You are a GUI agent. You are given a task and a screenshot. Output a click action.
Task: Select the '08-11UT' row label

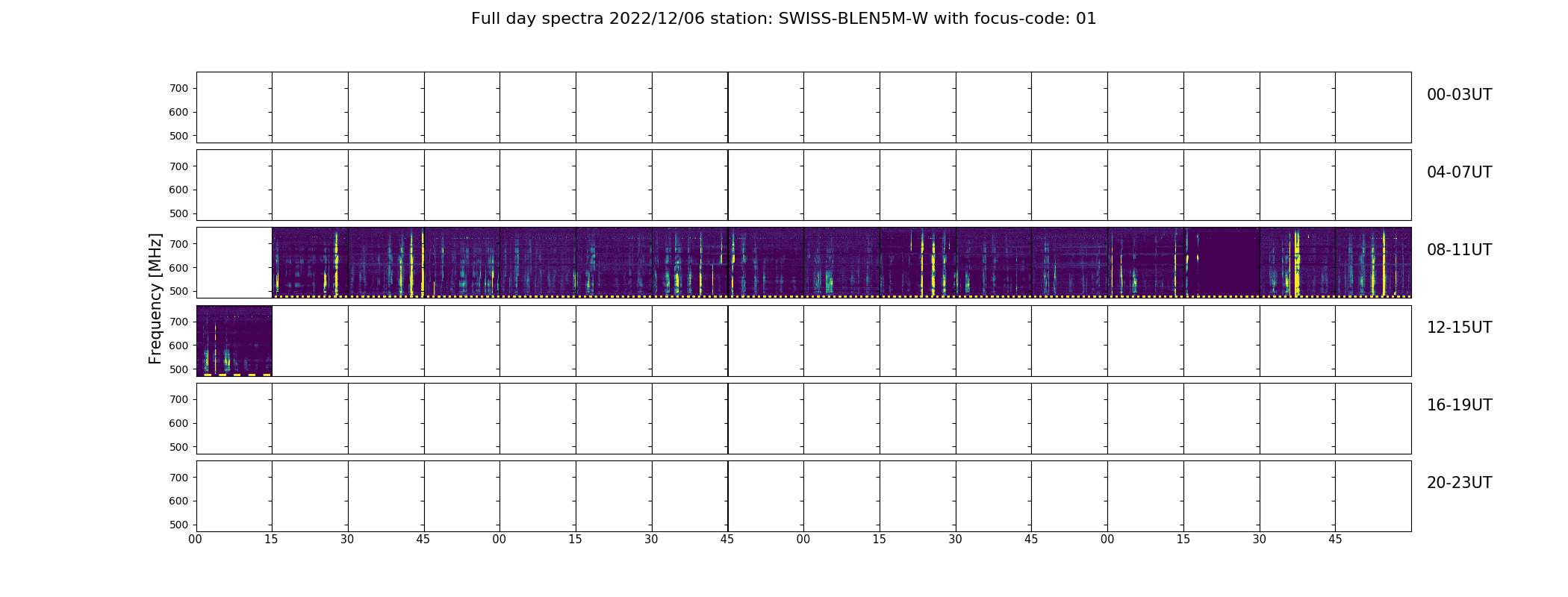point(1459,250)
